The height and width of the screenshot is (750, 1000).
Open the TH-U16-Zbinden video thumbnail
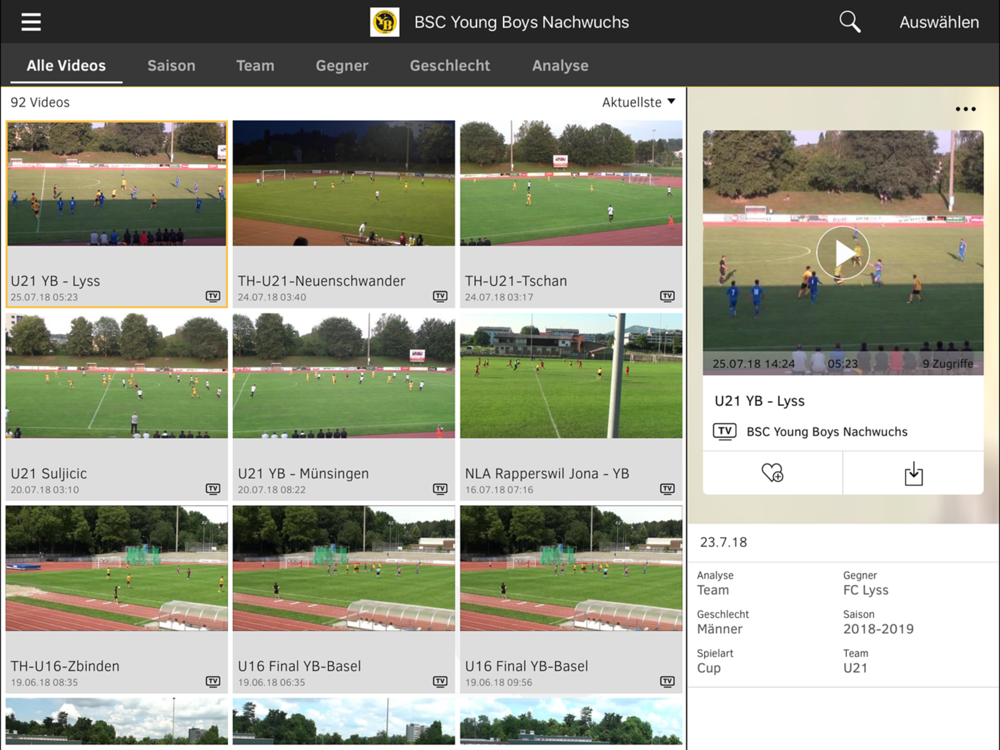pos(117,568)
